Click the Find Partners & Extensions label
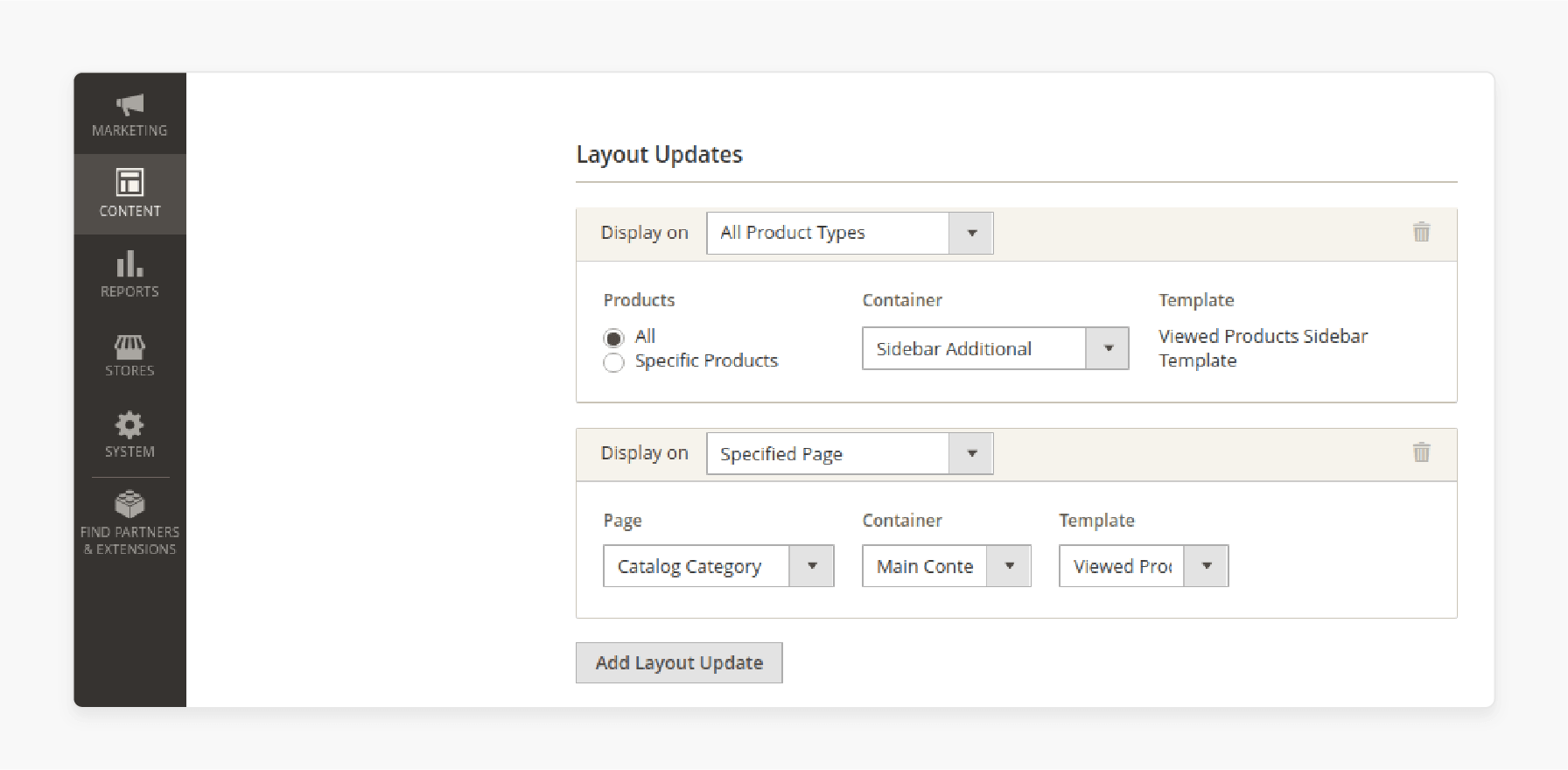Image resolution: width=1568 pixels, height=770 pixels. point(129,541)
